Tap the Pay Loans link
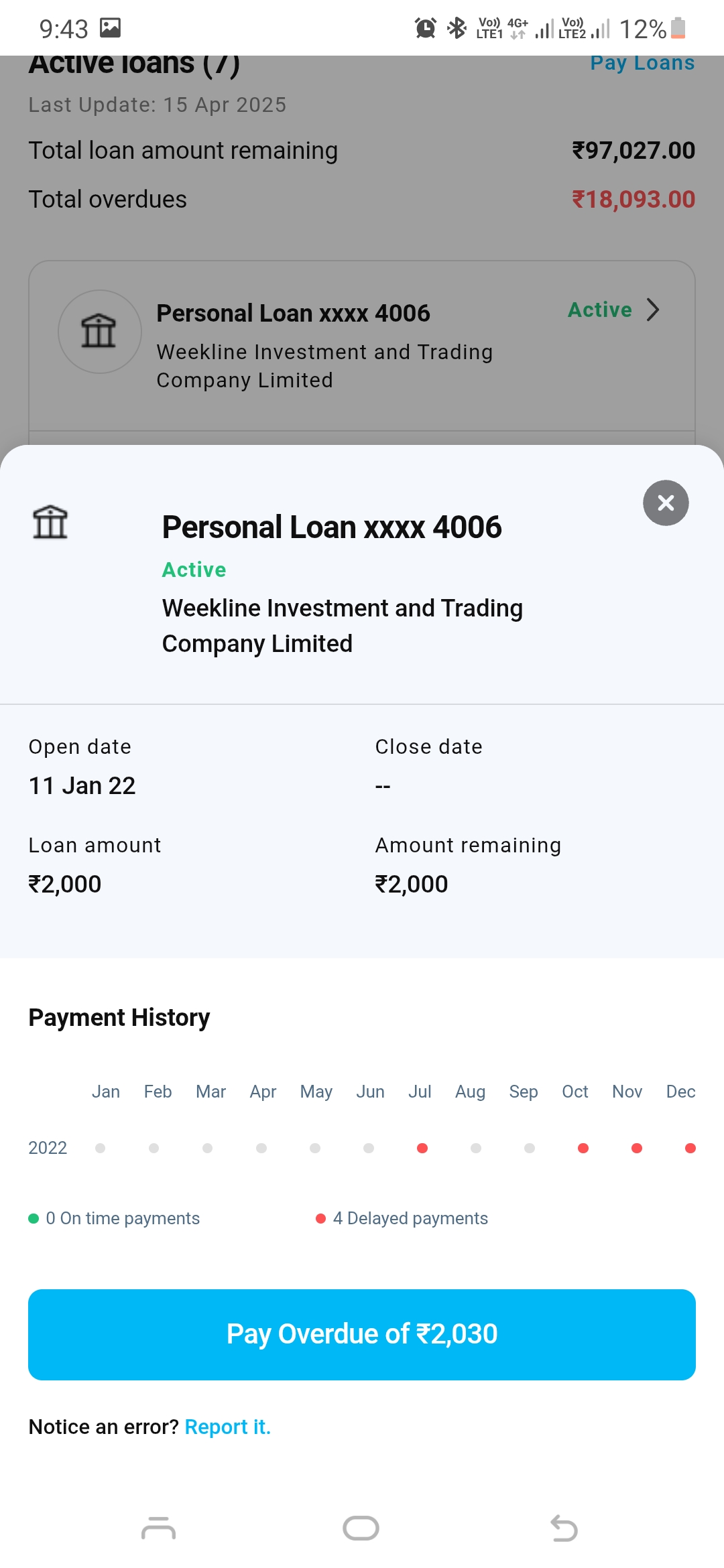The image size is (724, 1568). tap(642, 63)
